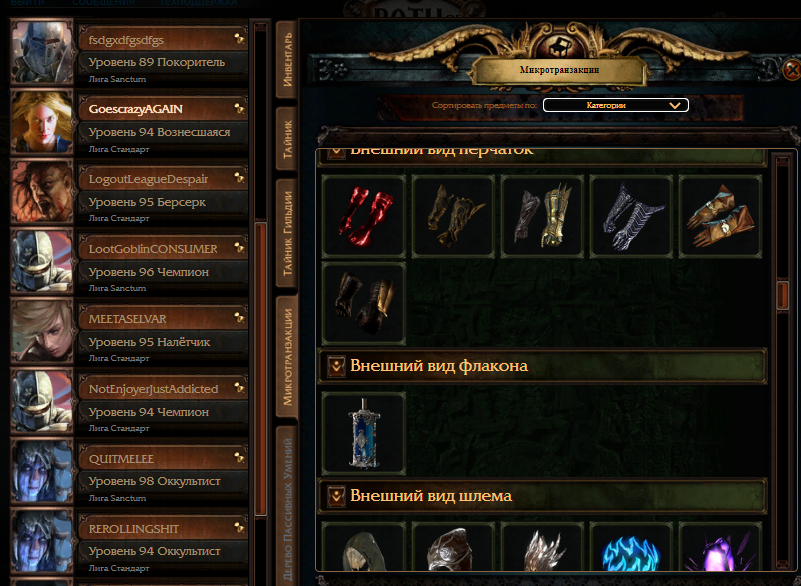This screenshot has width=801, height=586.
Task: Open the Категории sort dropdown
Action: point(616,105)
